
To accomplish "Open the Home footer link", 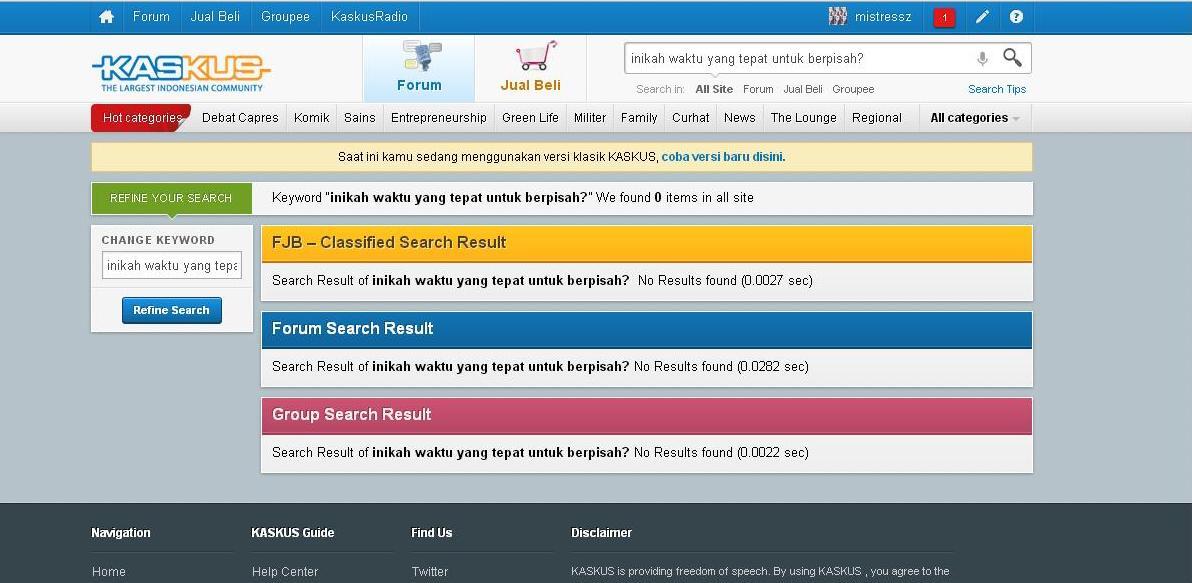I will click(109, 572).
